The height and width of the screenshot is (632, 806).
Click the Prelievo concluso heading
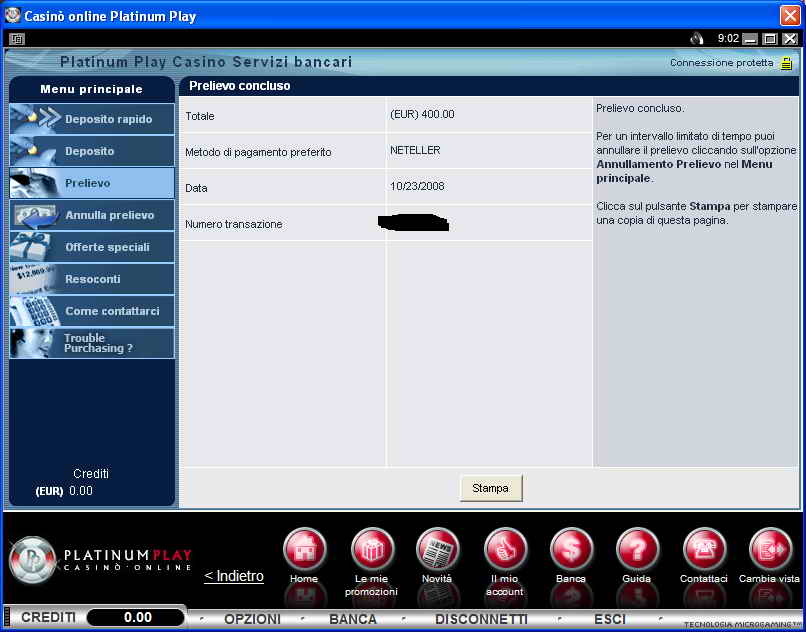coord(240,86)
